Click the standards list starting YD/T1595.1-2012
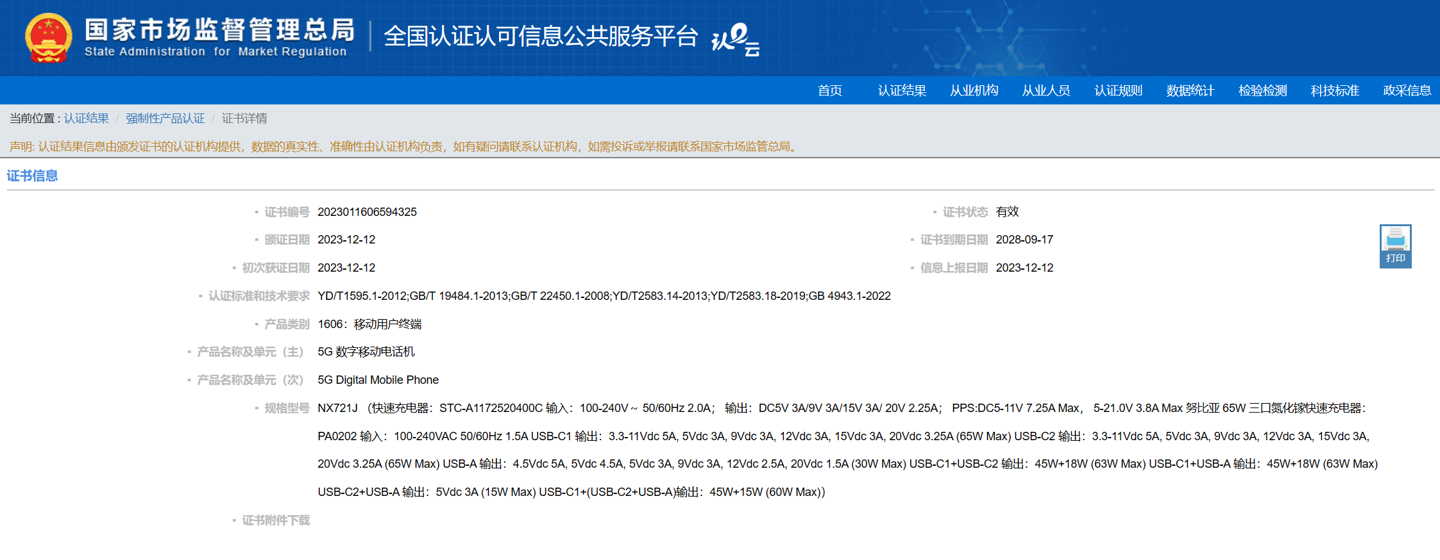The height and width of the screenshot is (560, 1440). (x=604, y=296)
